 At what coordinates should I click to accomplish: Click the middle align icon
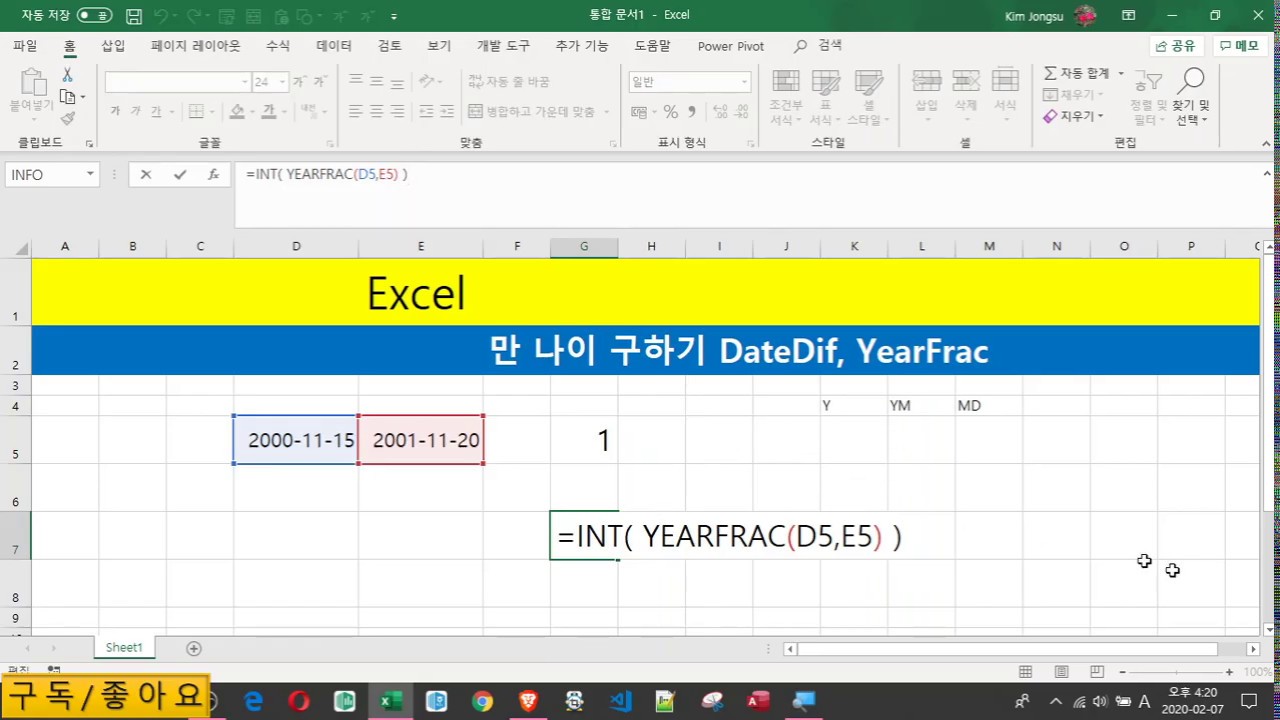[377, 82]
